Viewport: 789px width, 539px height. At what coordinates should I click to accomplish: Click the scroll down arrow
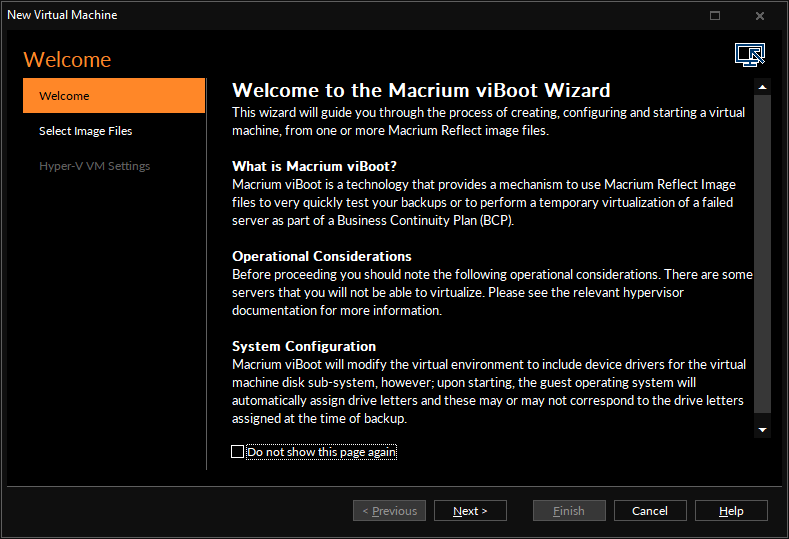[x=762, y=430]
